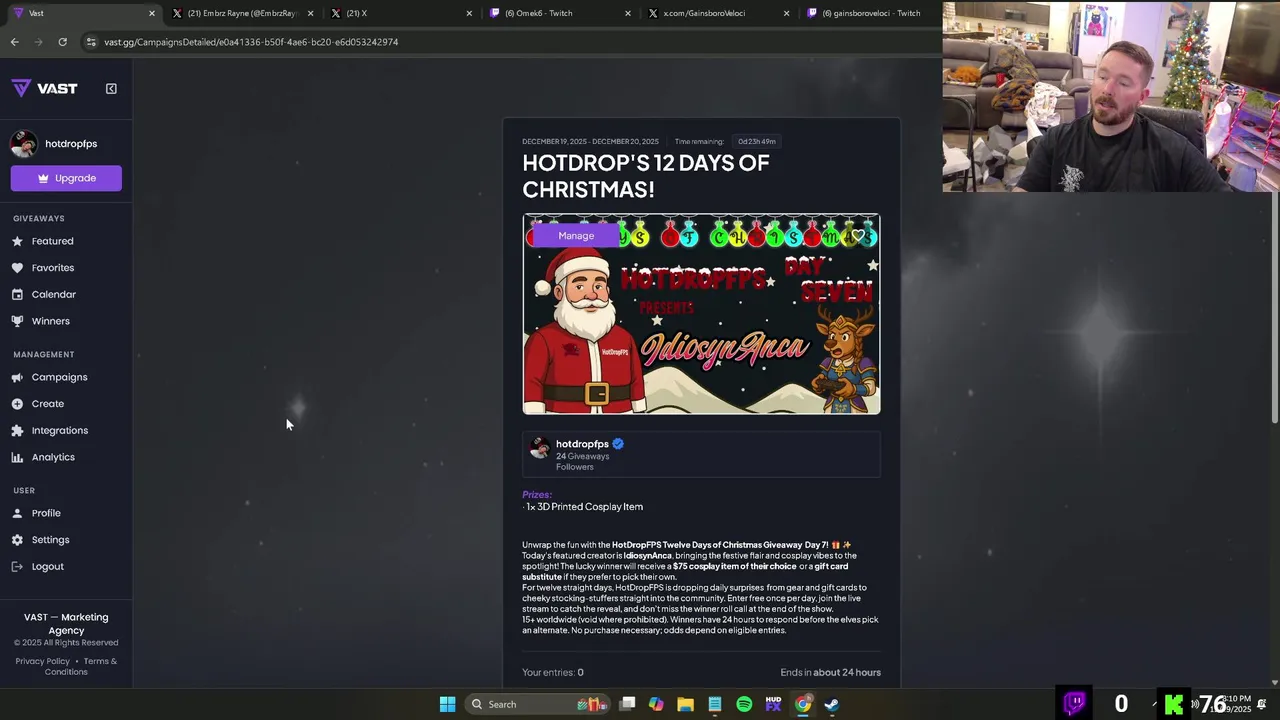Click "Your entries: 0" text
Screen dimensions: 1280x720
[553, 672]
